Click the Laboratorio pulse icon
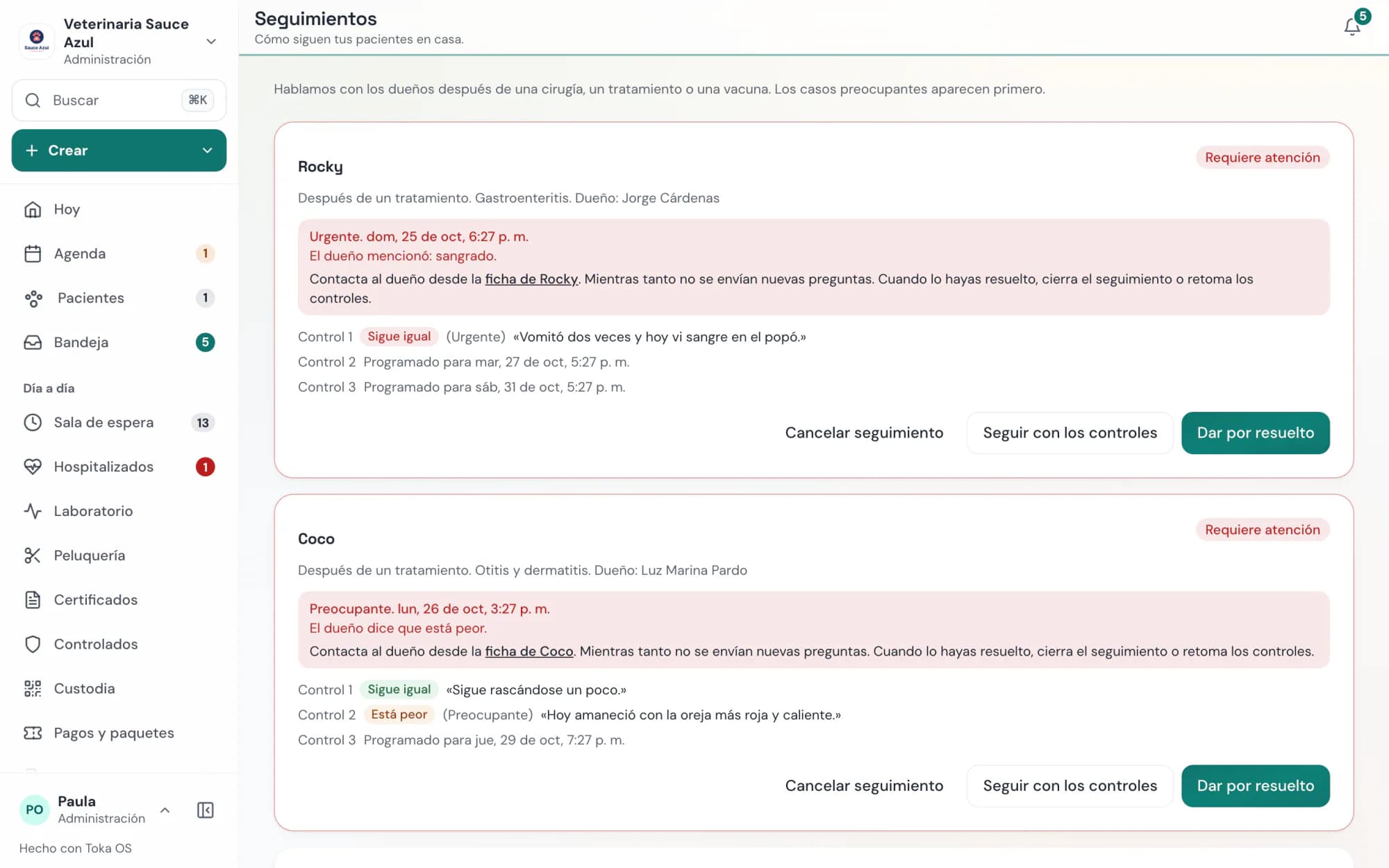The height and width of the screenshot is (868, 1389). pyautogui.click(x=33, y=511)
